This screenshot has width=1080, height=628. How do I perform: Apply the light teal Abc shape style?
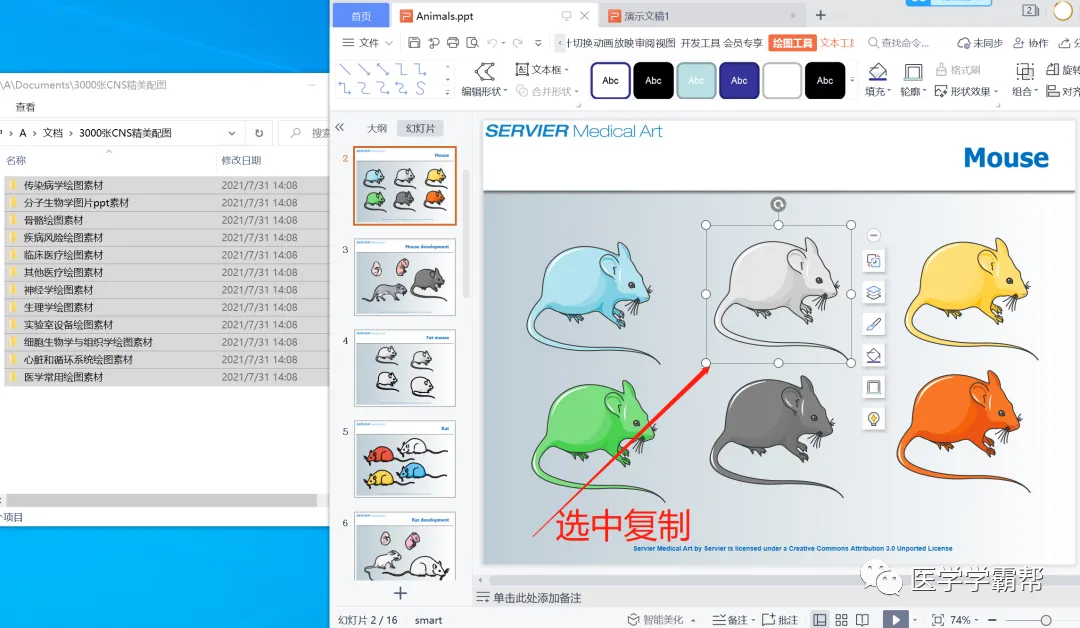coord(696,80)
